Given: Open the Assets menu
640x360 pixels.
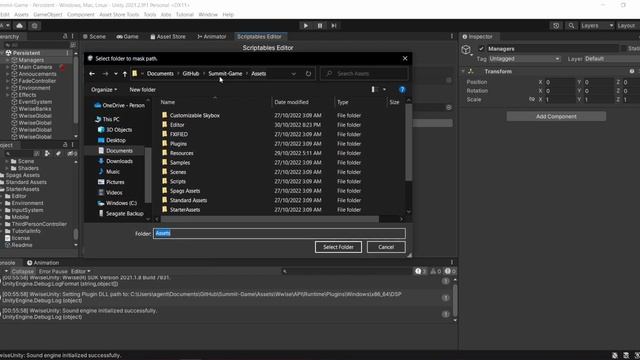Looking at the screenshot, I should 21,15.
